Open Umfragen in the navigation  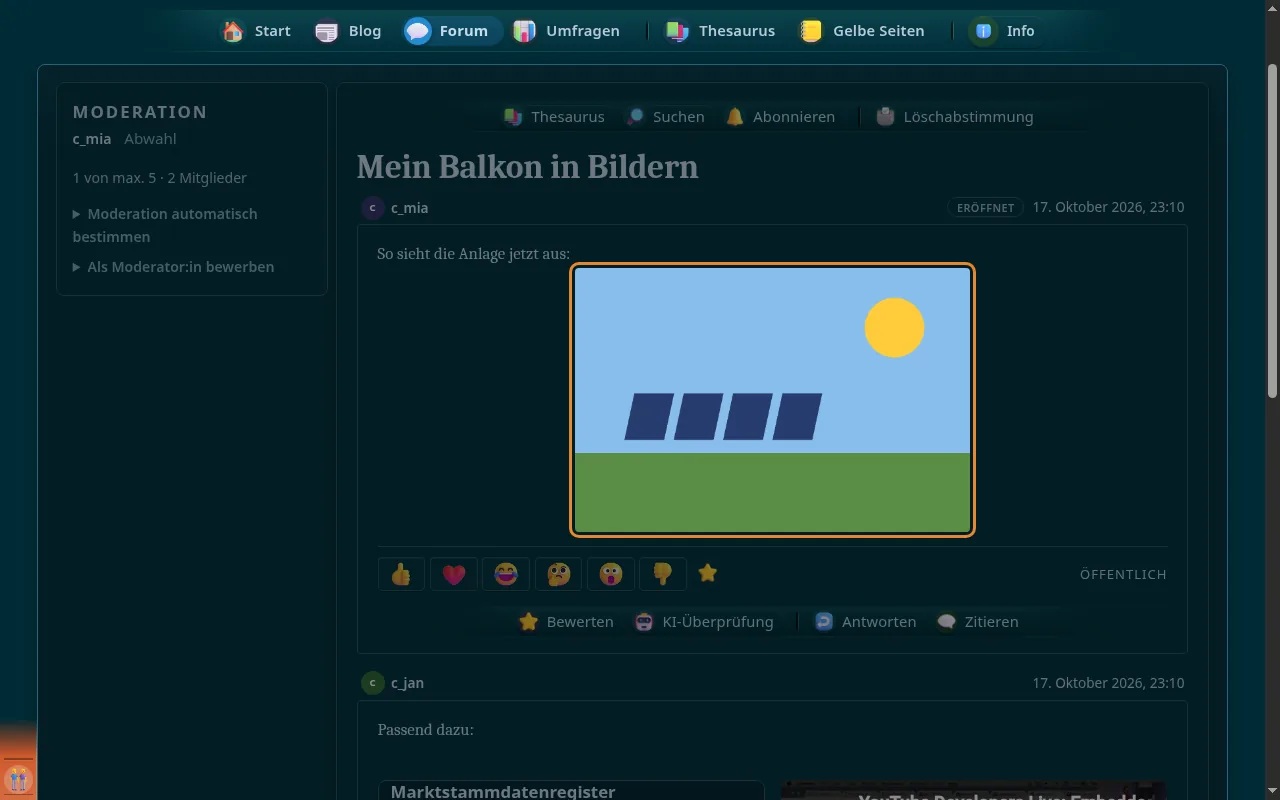point(566,31)
